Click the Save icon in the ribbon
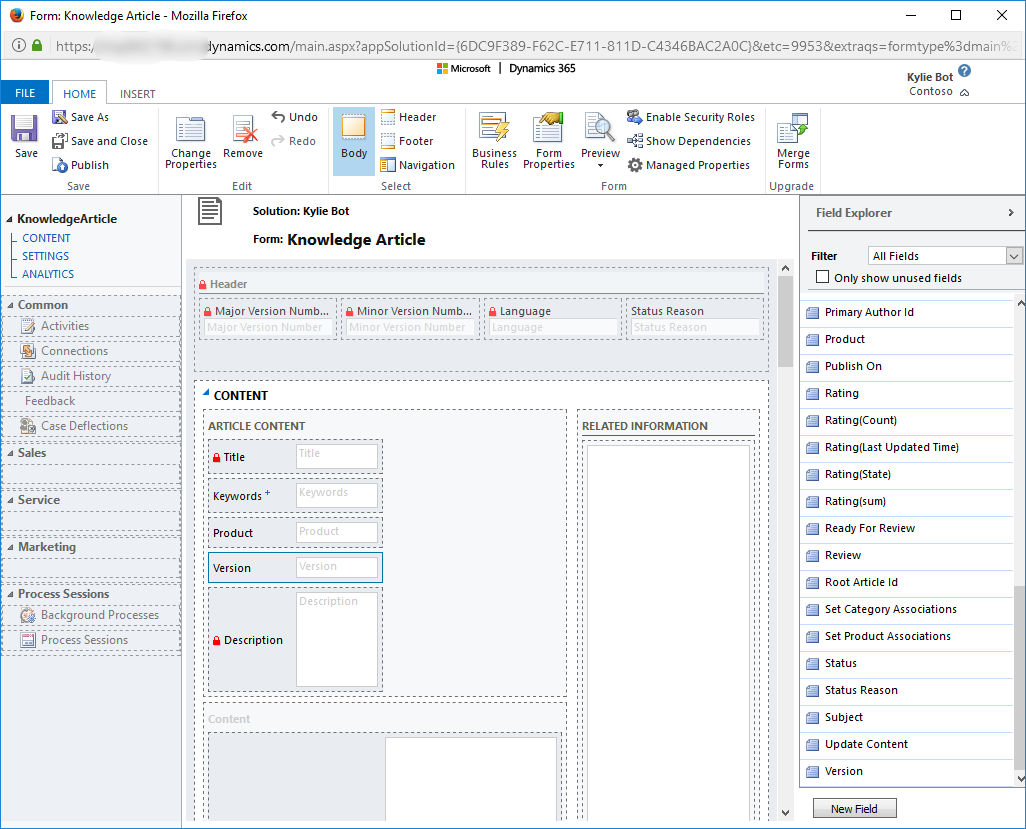Screen dimensions: 1026x829 pos(25,128)
